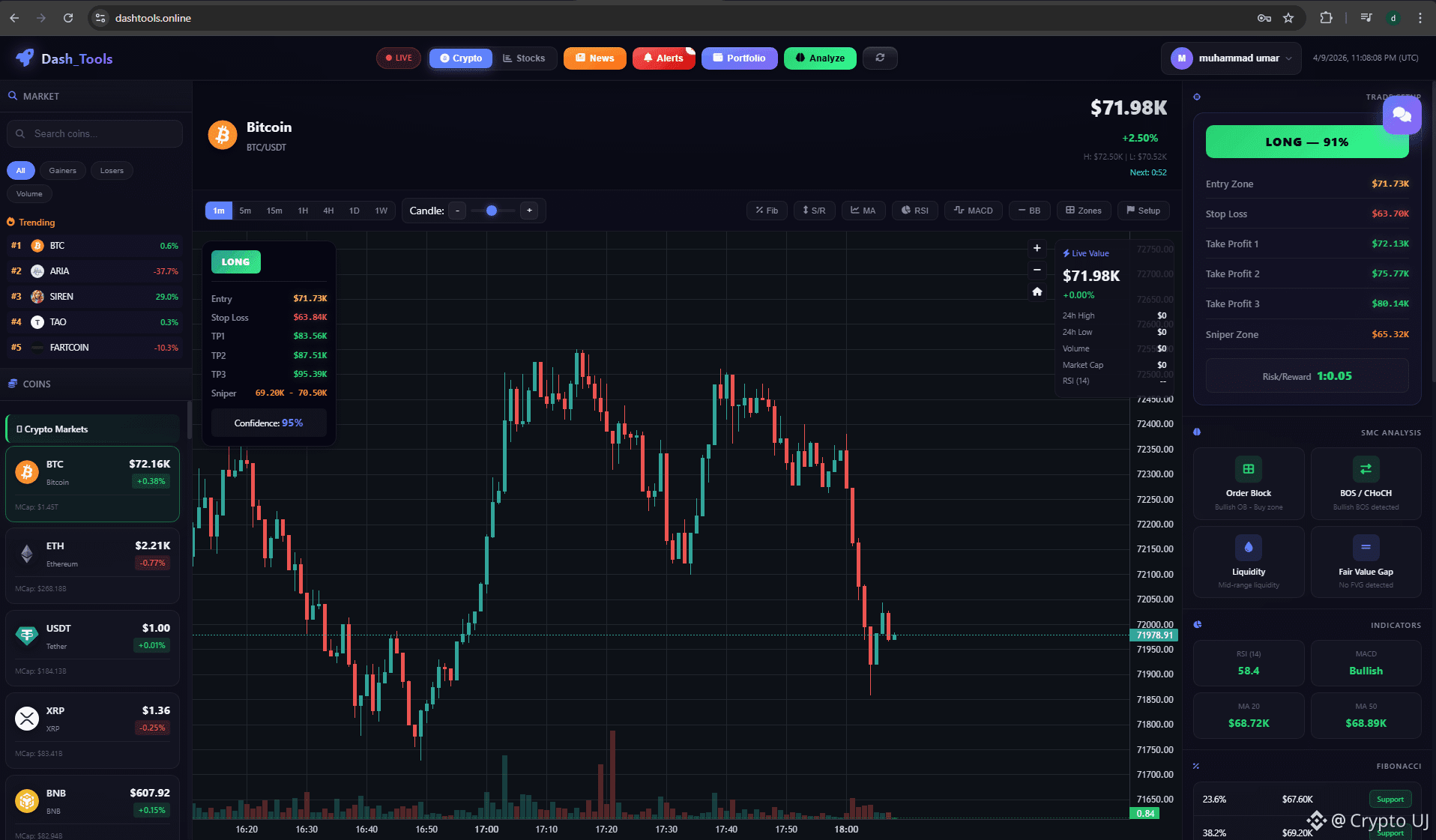Expand the muhammad umar account dropdown
Viewport: 1436px width, 840px height.
pos(1231,58)
